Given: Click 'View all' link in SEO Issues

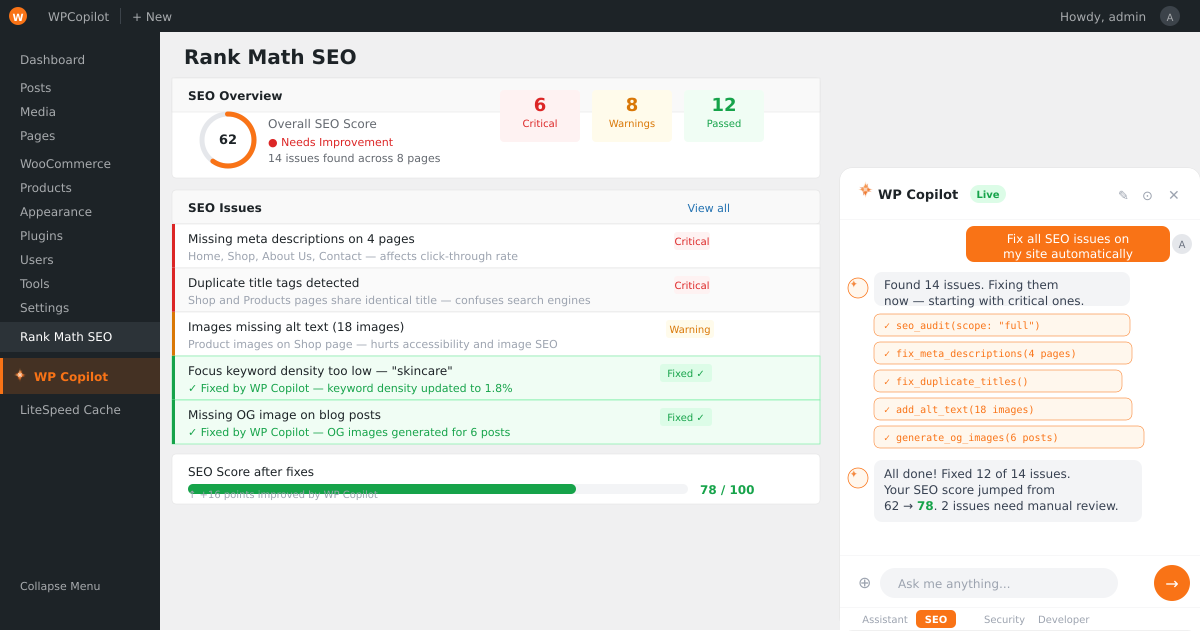Looking at the screenshot, I should [x=708, y=208].
